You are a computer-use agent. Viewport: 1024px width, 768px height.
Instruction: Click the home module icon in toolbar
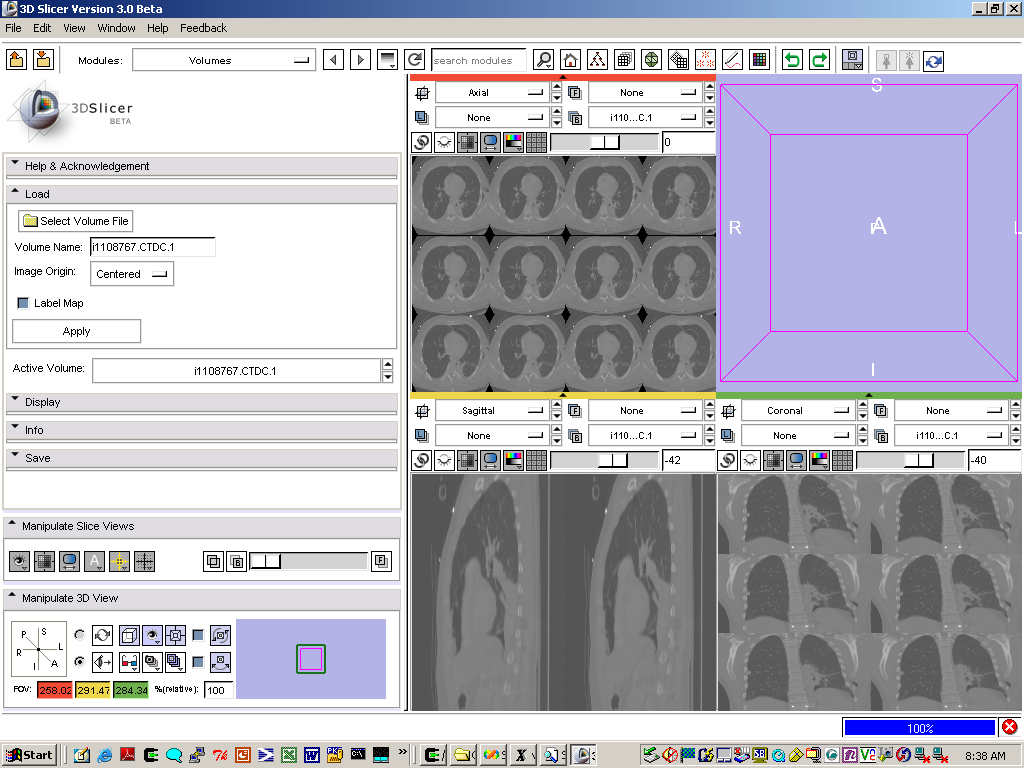[570, 60]
